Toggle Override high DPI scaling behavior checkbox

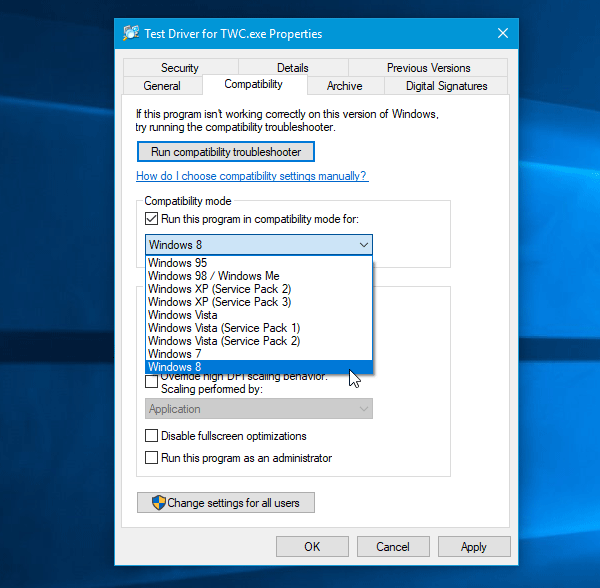pos(152,382)
